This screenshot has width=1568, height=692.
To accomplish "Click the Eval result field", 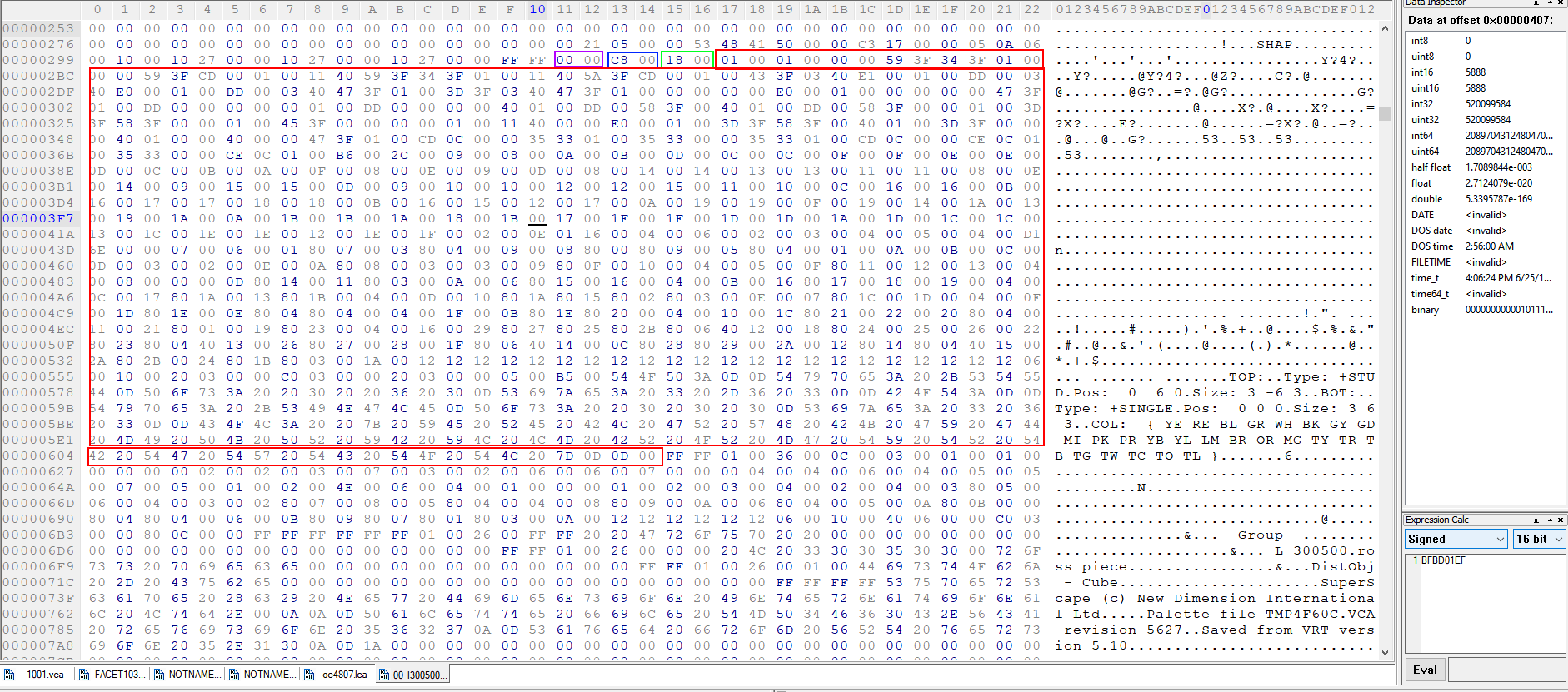I will click(x=1506, y=670).
